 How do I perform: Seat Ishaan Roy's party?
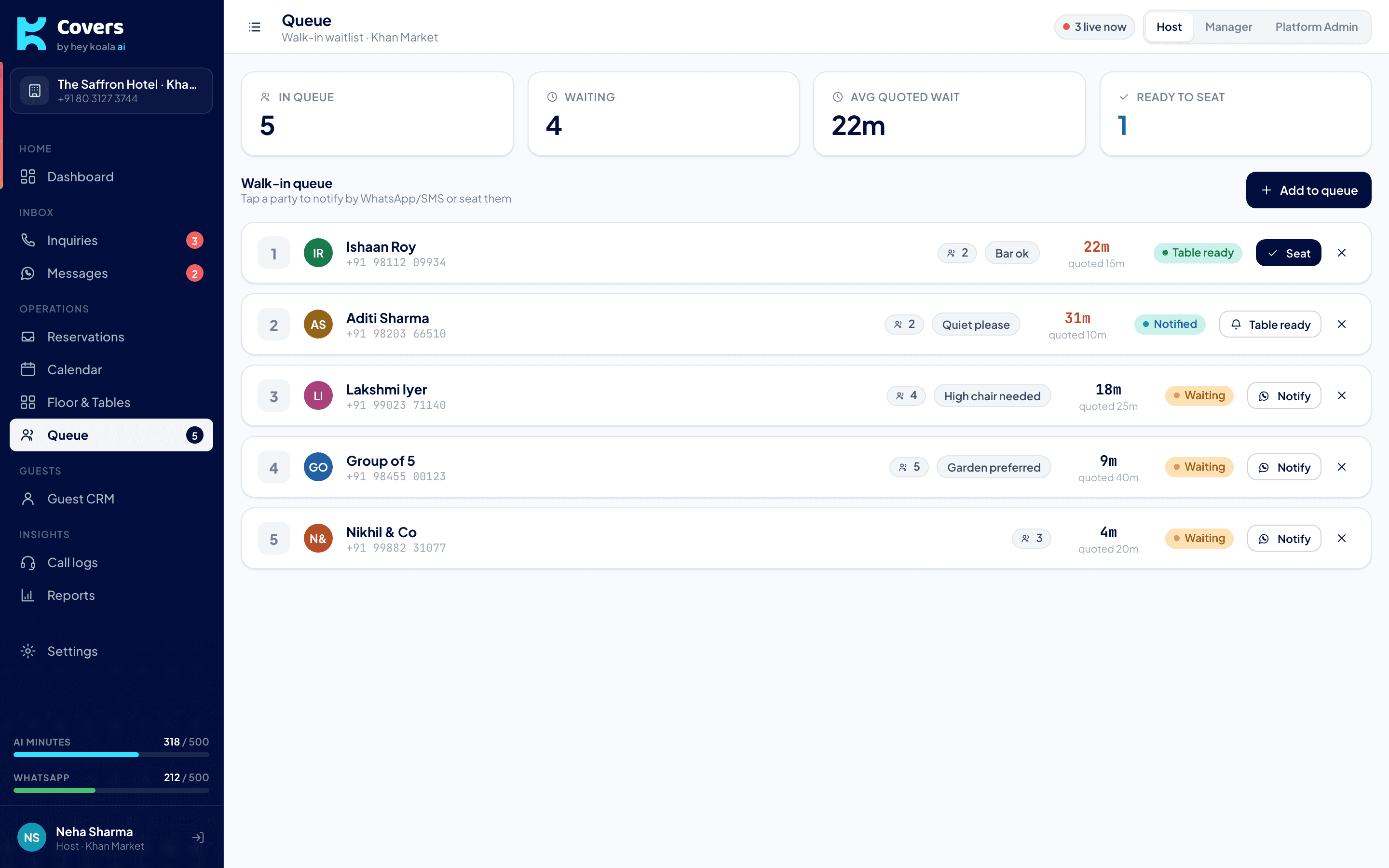[x=1288, y=253]
